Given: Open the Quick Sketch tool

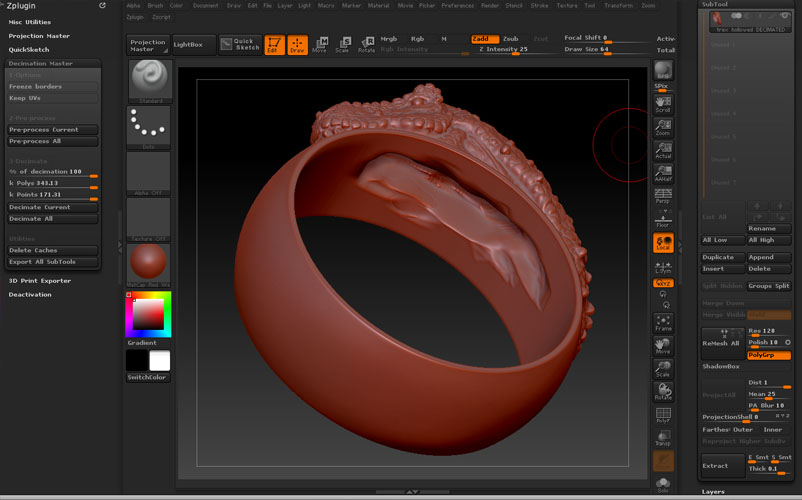Looking at the screenshot, I should pyautogui.click(x=240, y=44).
